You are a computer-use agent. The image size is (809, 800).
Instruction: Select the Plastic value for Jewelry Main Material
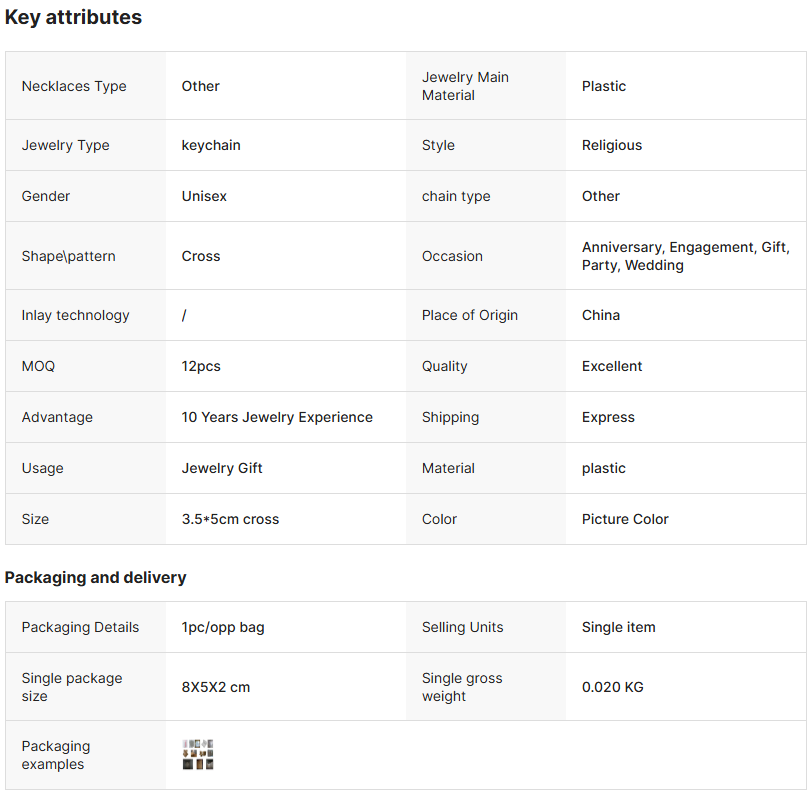click(x=604, y=86)
